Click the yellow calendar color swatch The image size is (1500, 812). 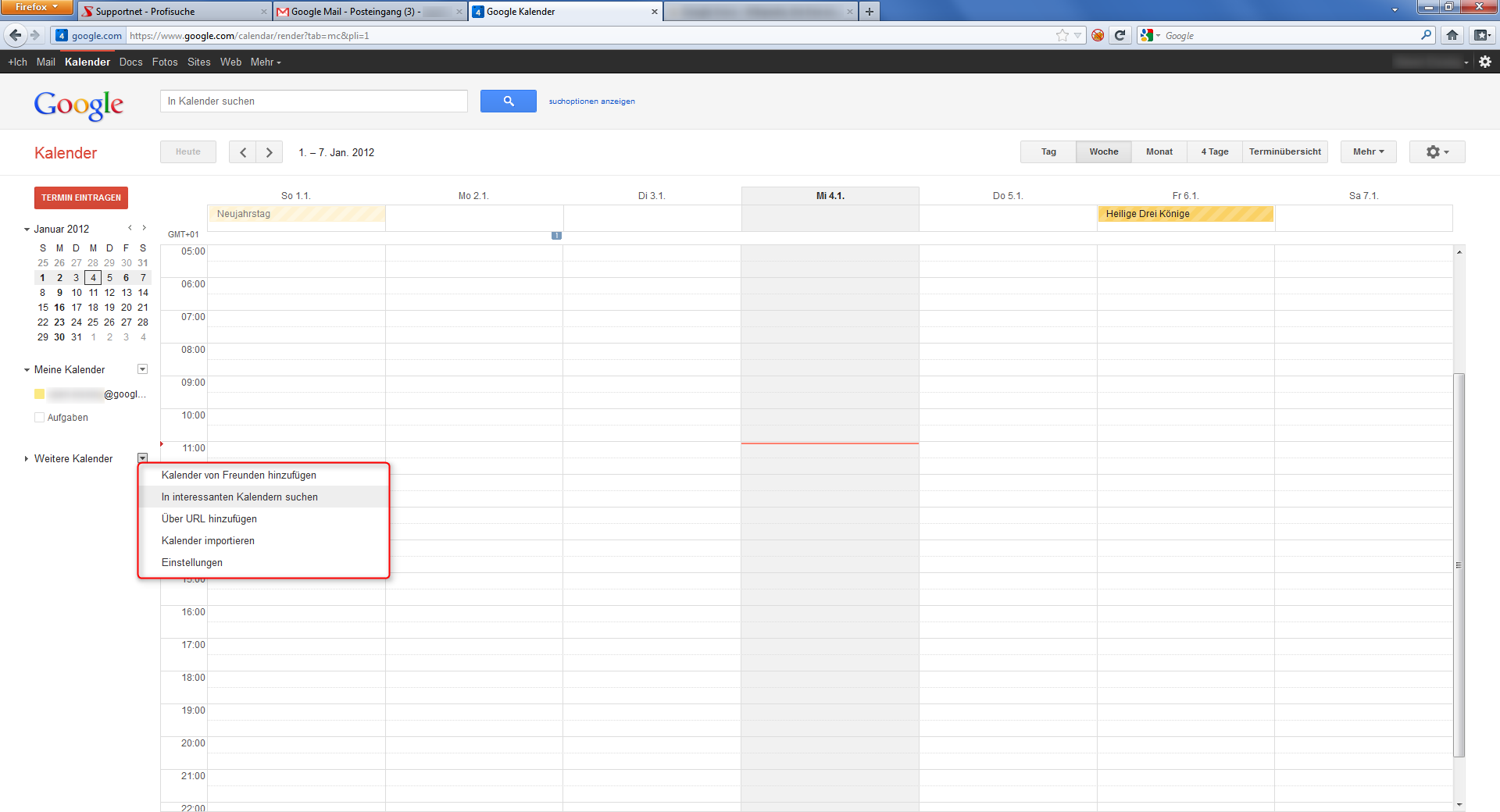pyautogui.click(x=39, y=394)
